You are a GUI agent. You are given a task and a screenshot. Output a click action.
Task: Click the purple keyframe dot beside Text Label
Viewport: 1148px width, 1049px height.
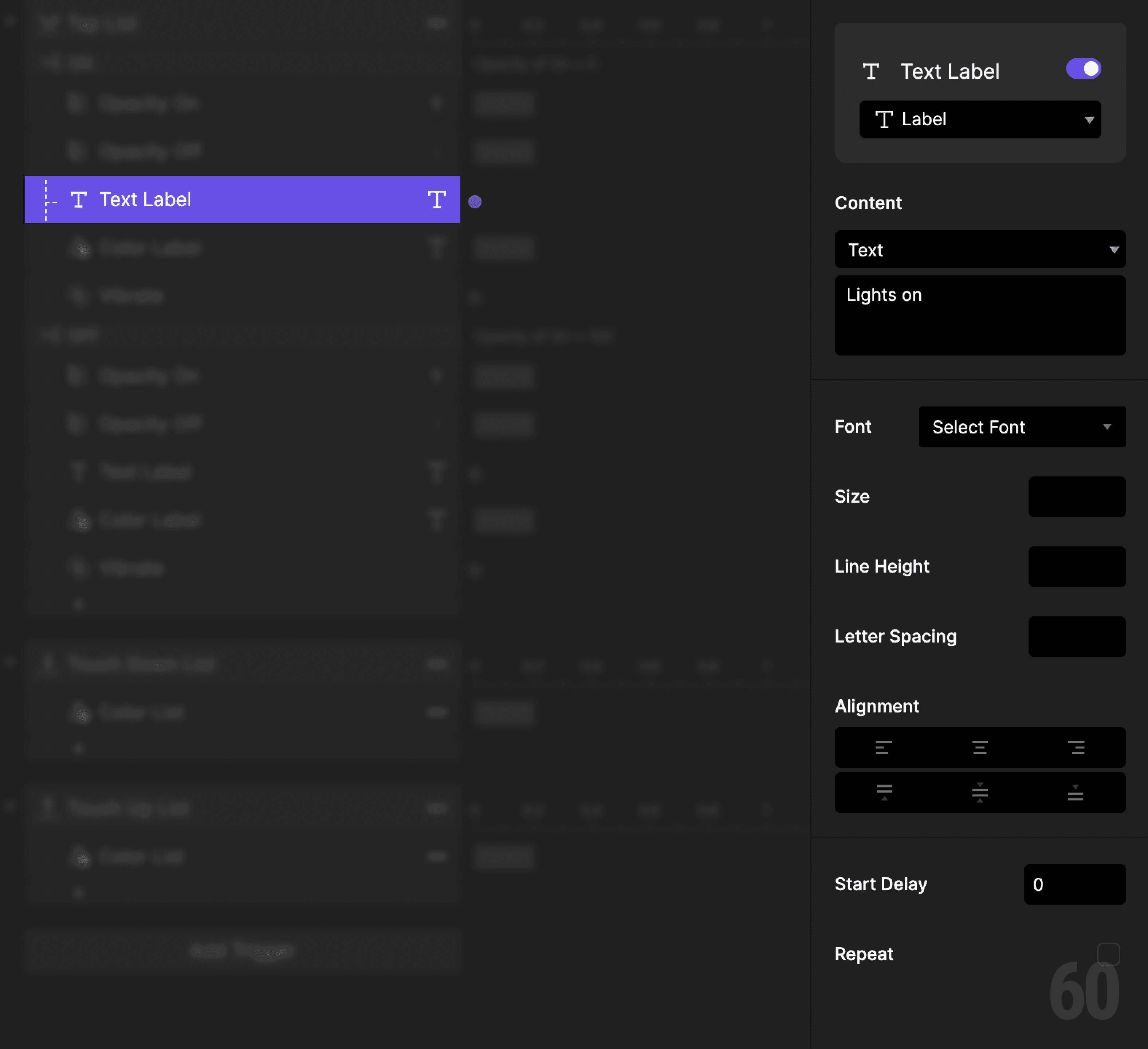[475, 201]
